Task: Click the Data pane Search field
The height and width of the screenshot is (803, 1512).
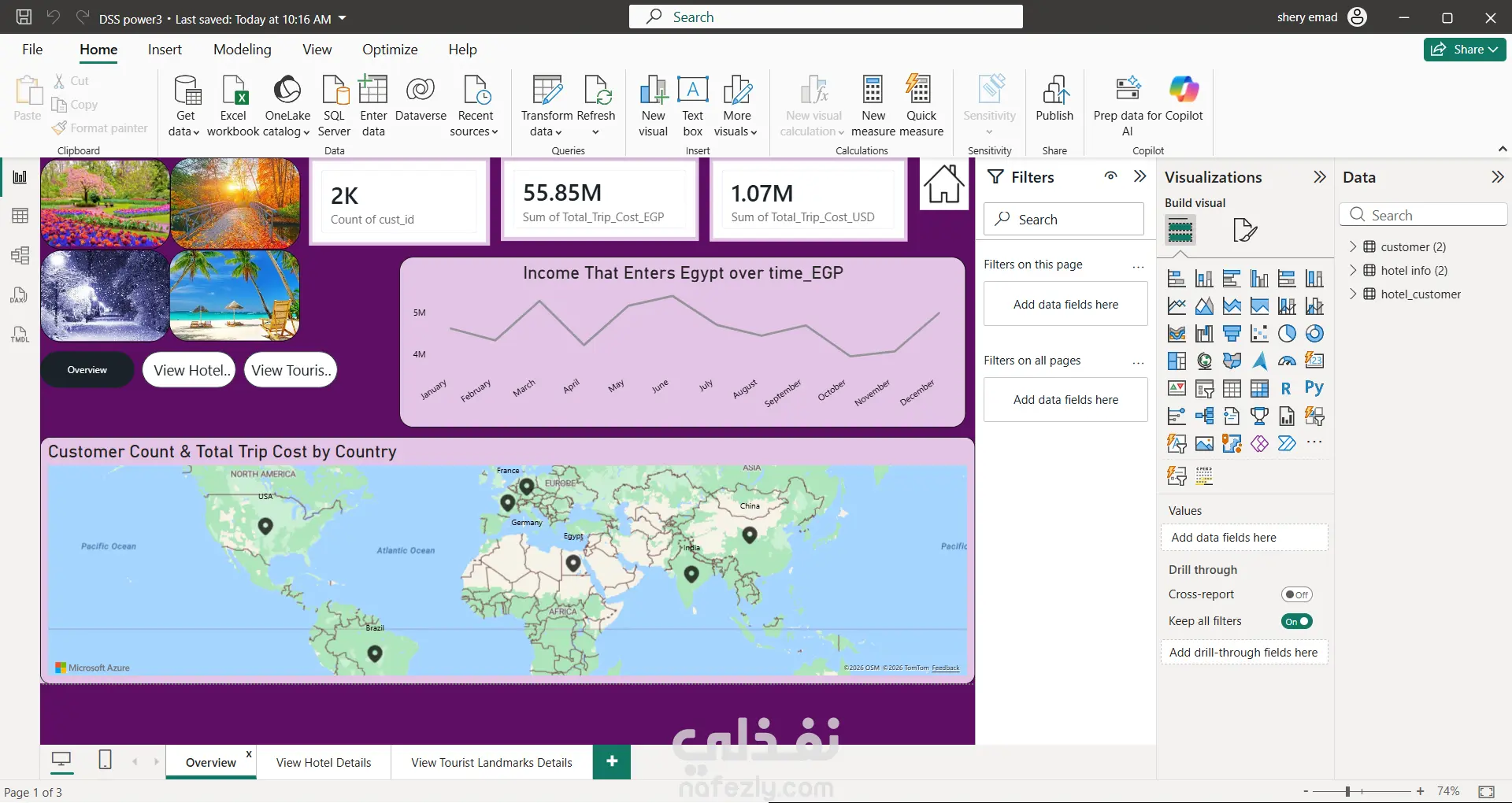Action: coord(1424,215)
